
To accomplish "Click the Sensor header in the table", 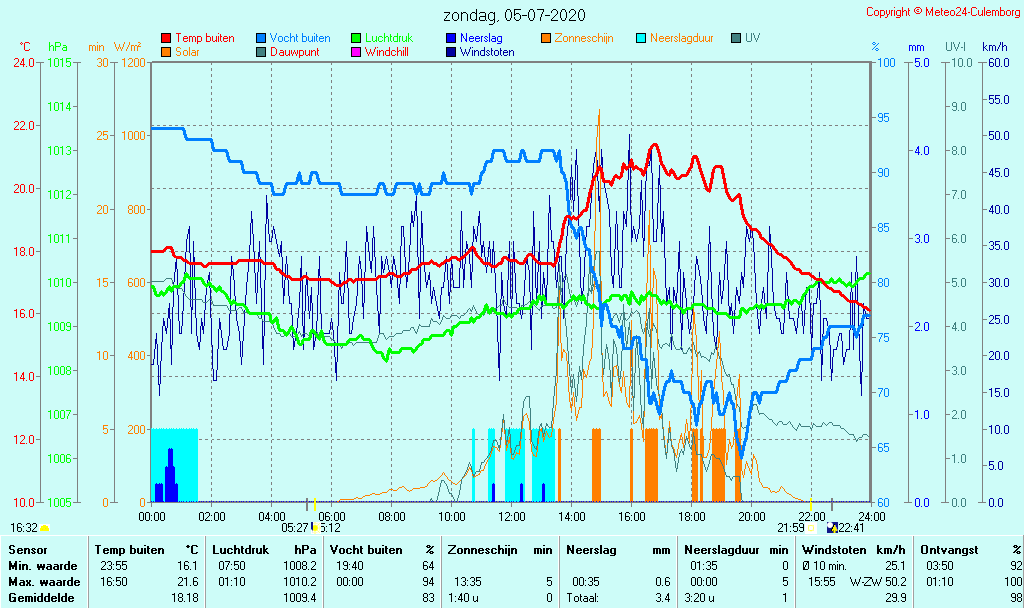I will coord(27,550).
